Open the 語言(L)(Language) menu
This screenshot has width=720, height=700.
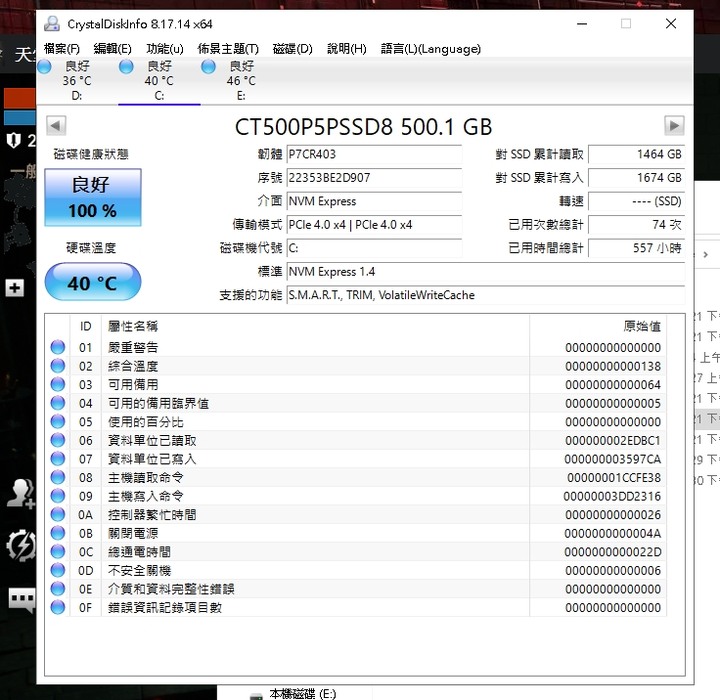point(431,49)
